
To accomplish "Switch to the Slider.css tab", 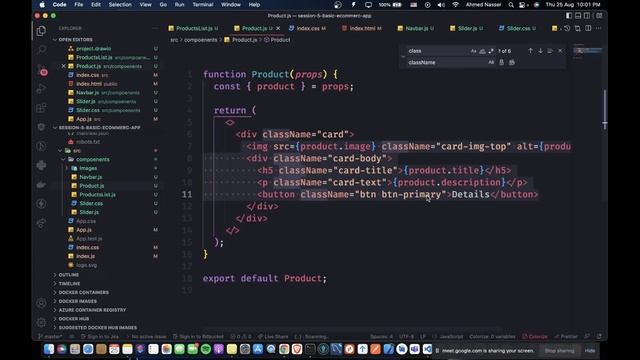I will point(518,28).
